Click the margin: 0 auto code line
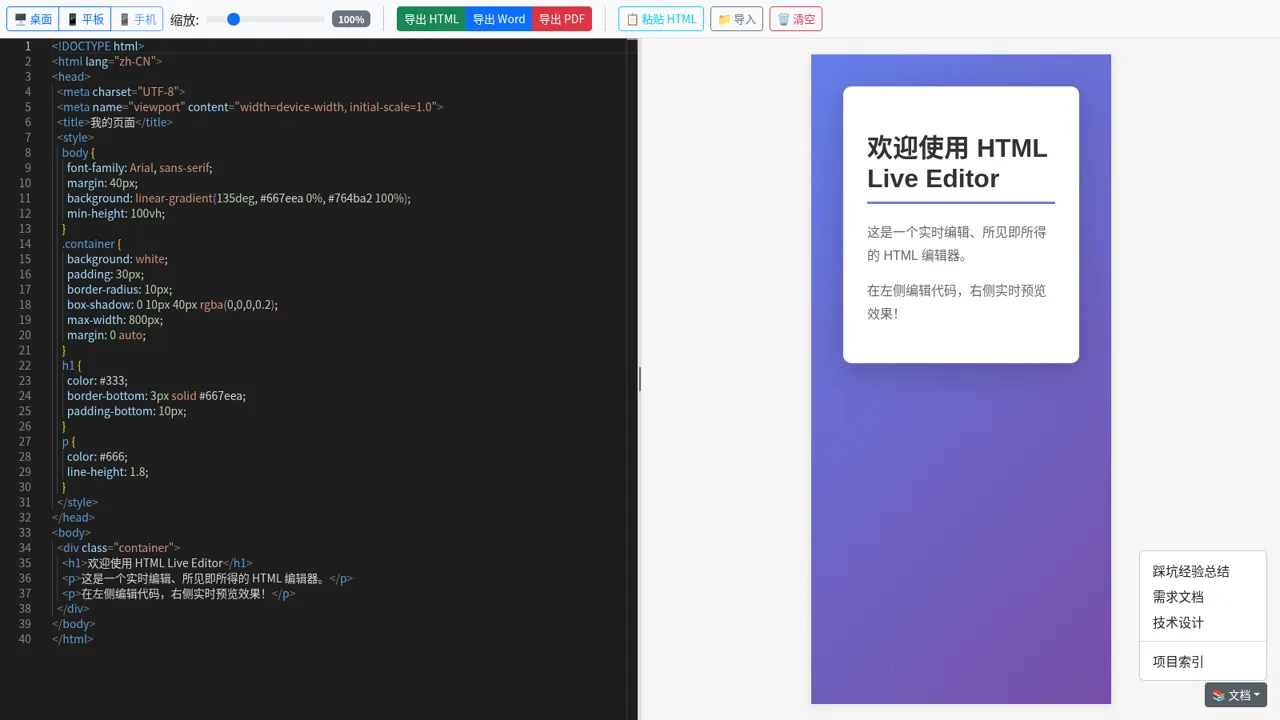 pyautogui.click(x=107, y=335)
